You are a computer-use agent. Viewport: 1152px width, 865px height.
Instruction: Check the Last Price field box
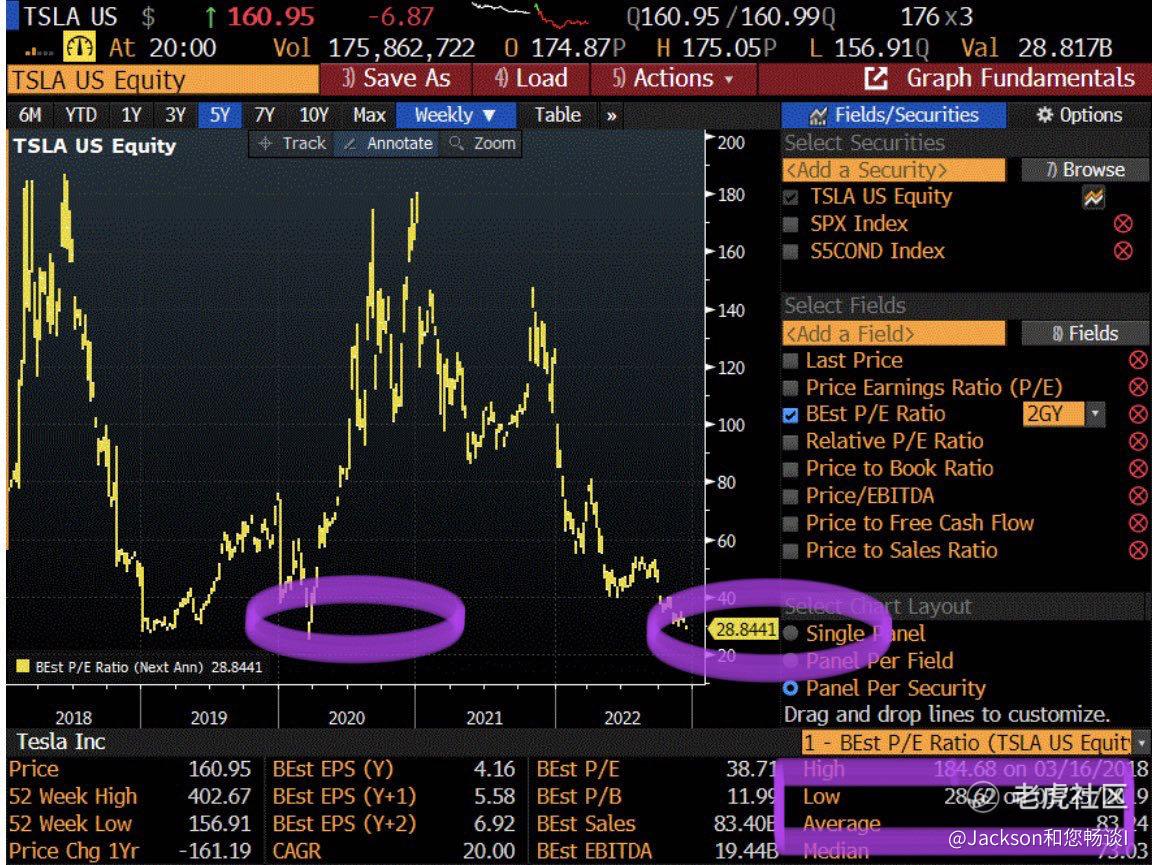791,361
